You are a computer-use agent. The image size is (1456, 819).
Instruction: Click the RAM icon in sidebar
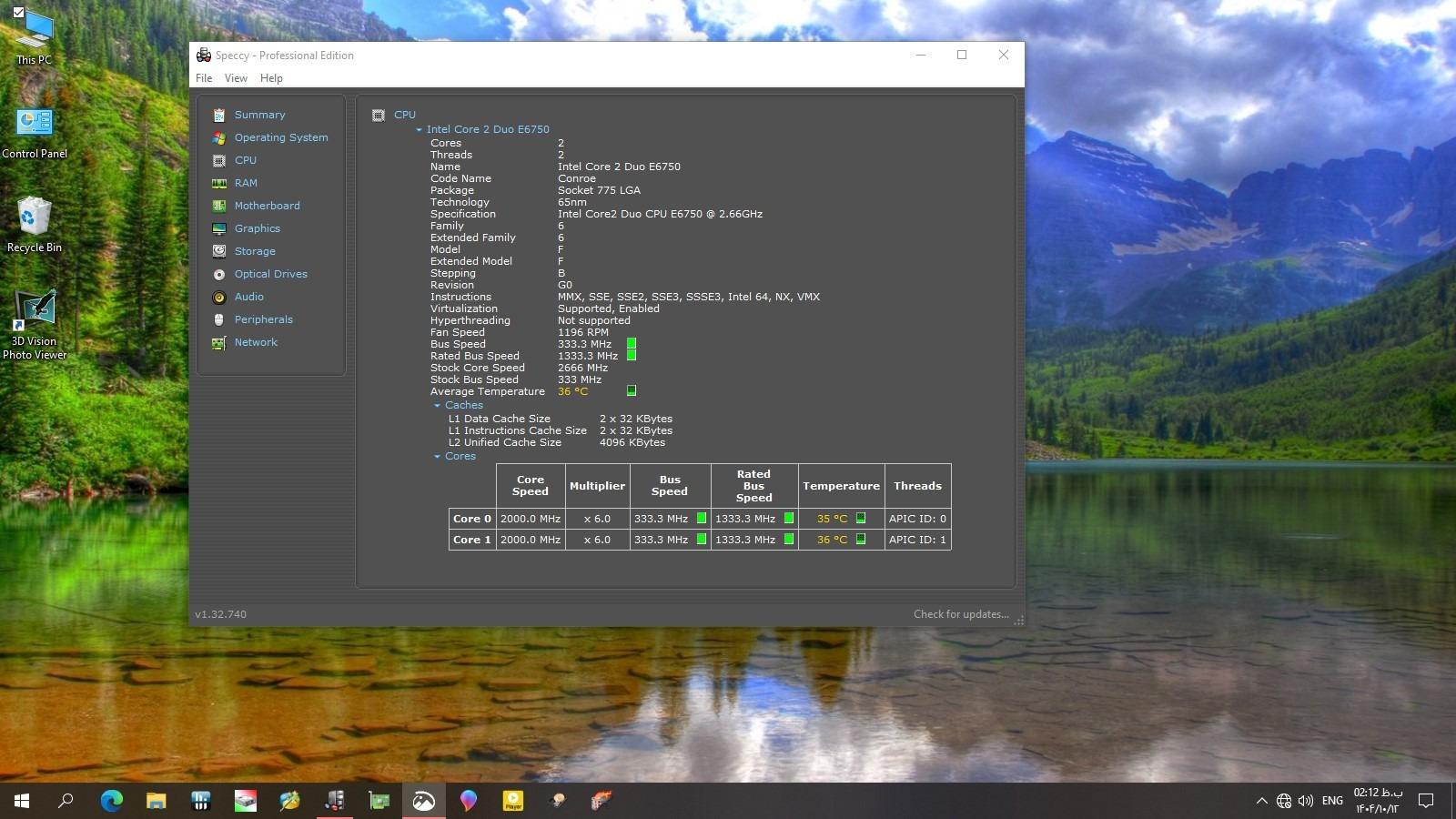[x=219, y=183]
